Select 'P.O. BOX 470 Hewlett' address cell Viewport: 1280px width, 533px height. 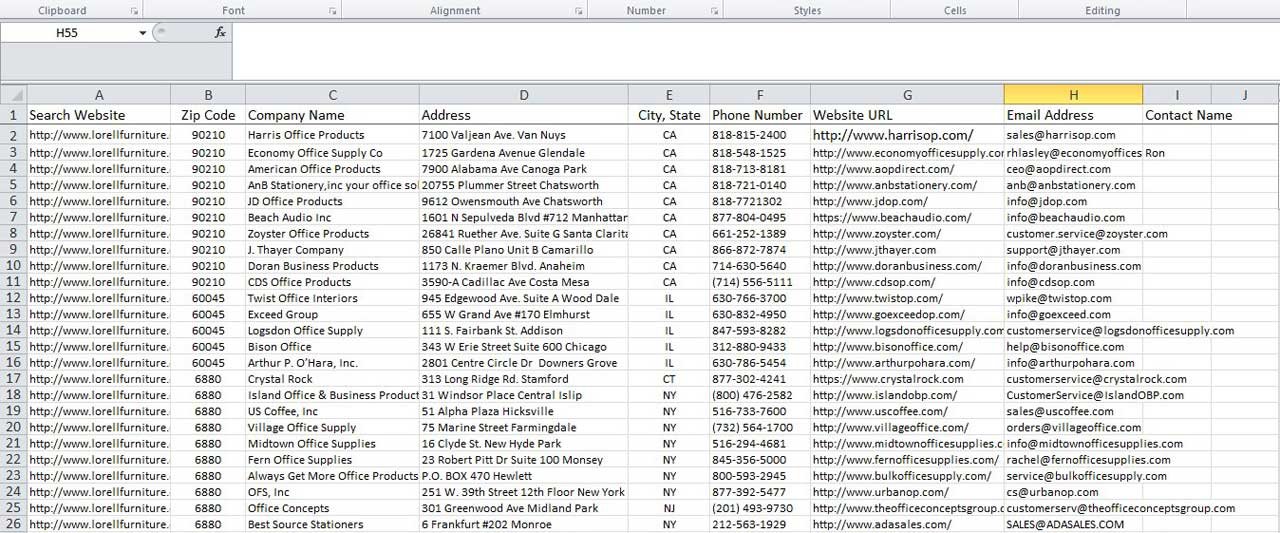pos(524,476)
